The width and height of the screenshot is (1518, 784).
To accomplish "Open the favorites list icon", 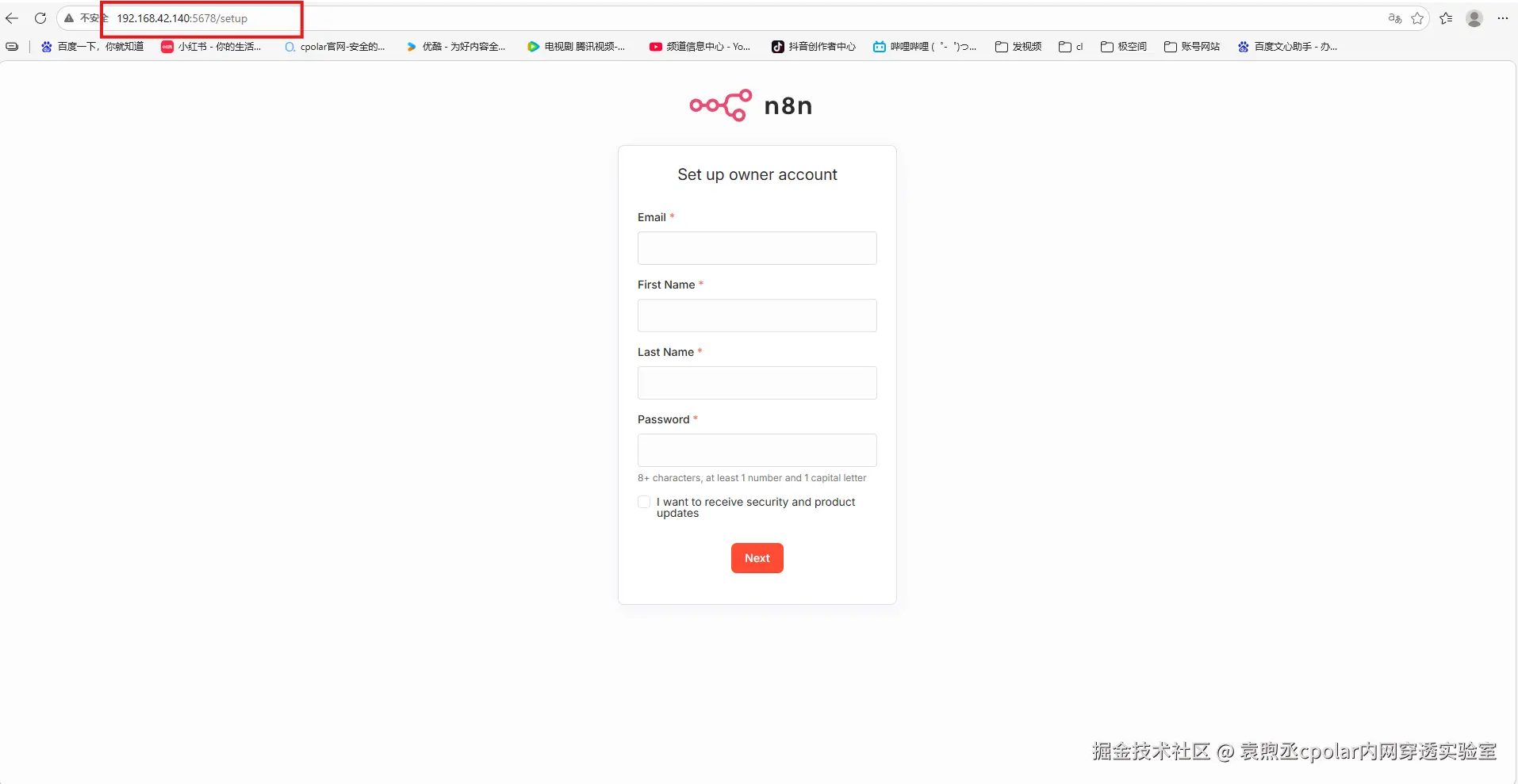I will pyautogui.click(x=1446, y=18).
